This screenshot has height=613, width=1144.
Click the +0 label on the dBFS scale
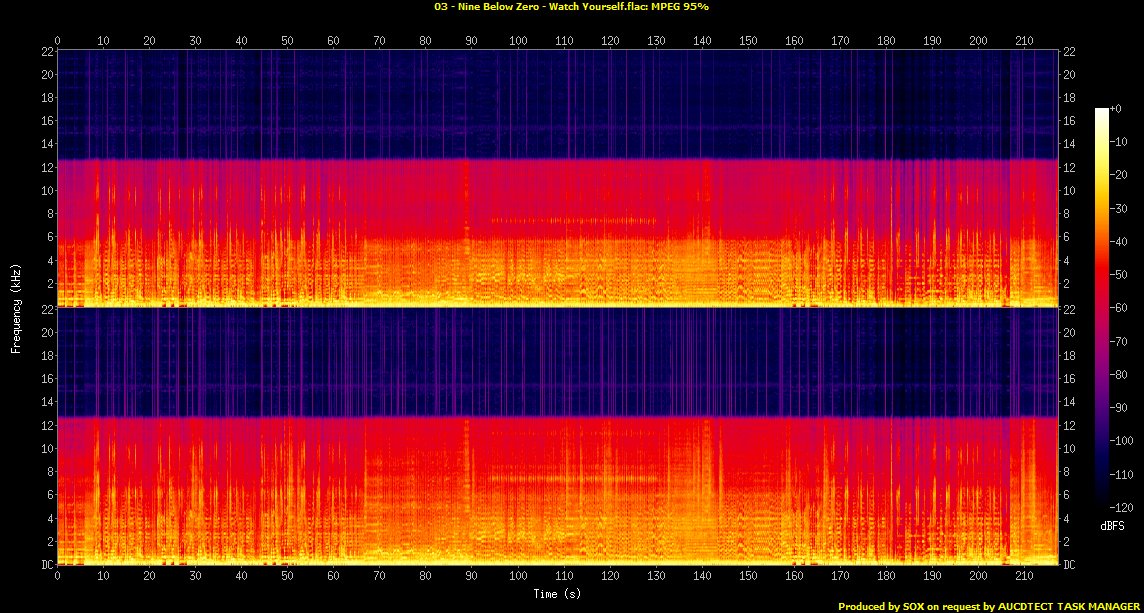click(x=1118, y=109)
